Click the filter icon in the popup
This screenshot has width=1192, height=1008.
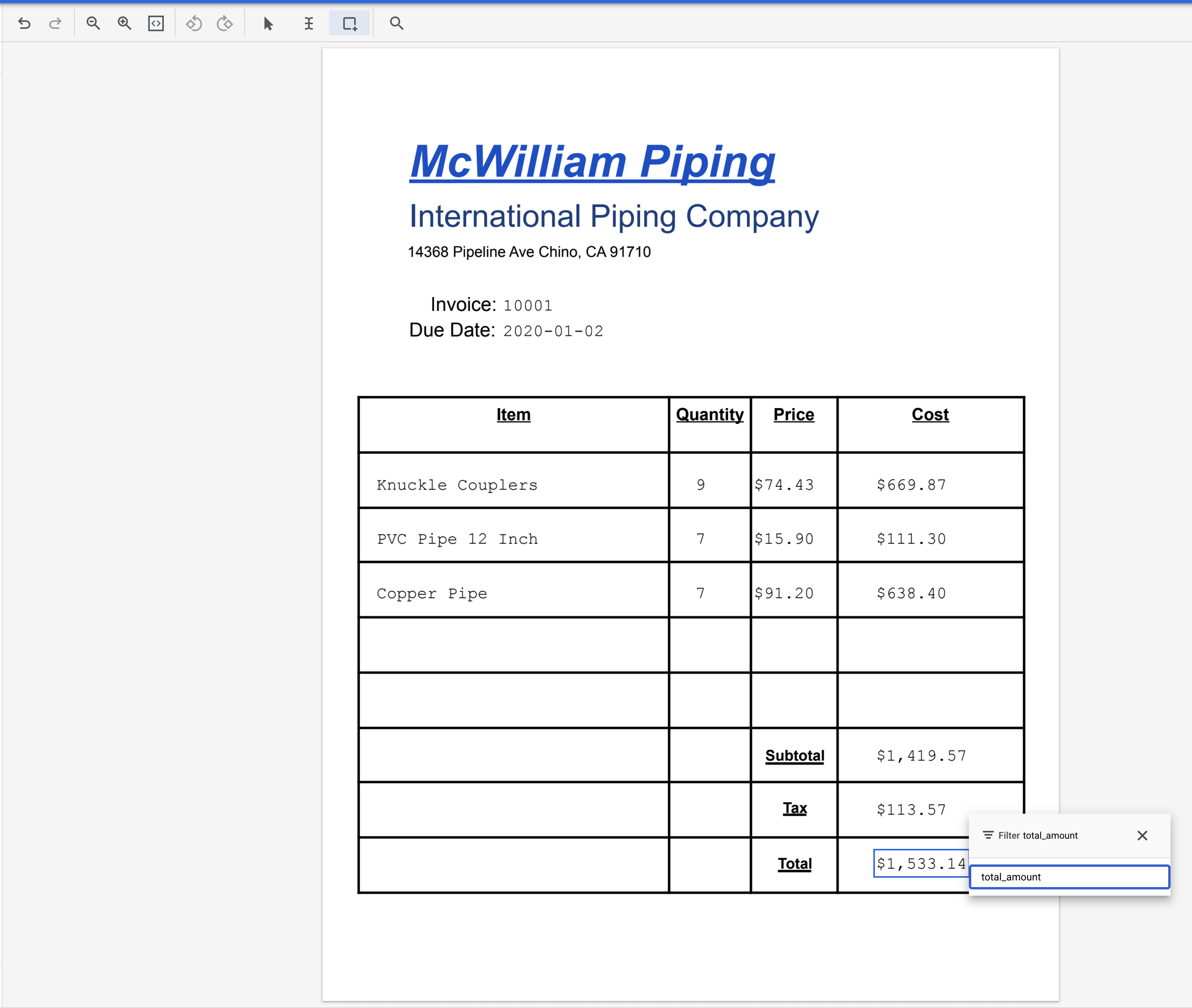(988, 835)
